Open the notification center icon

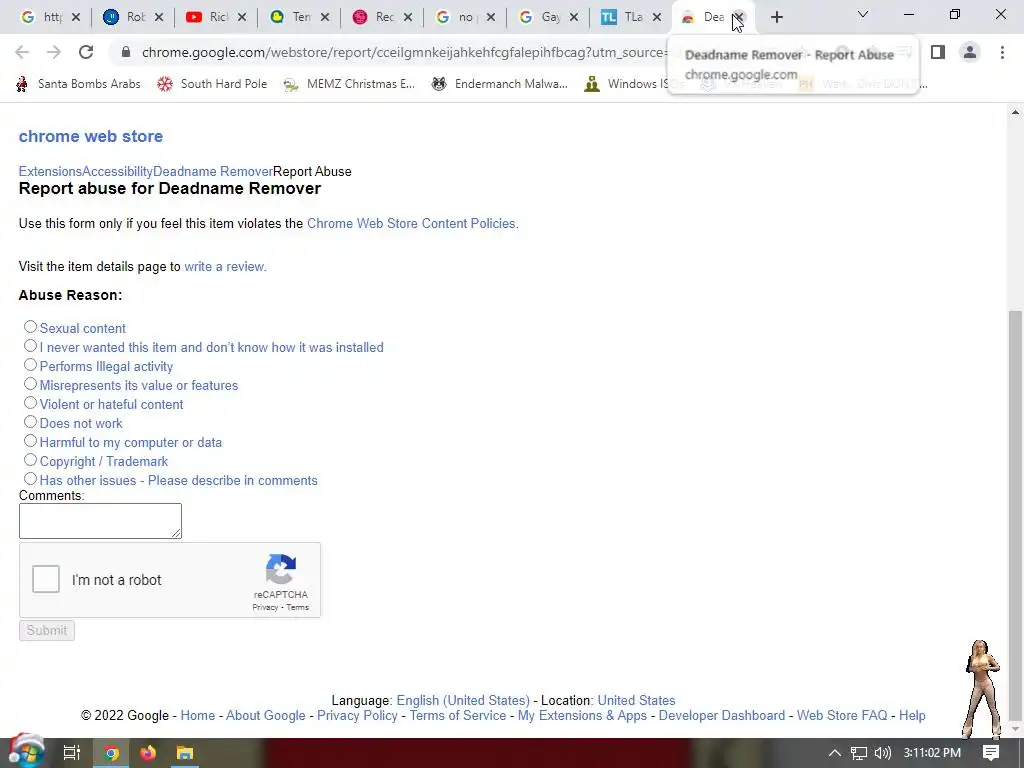point(991,753)
